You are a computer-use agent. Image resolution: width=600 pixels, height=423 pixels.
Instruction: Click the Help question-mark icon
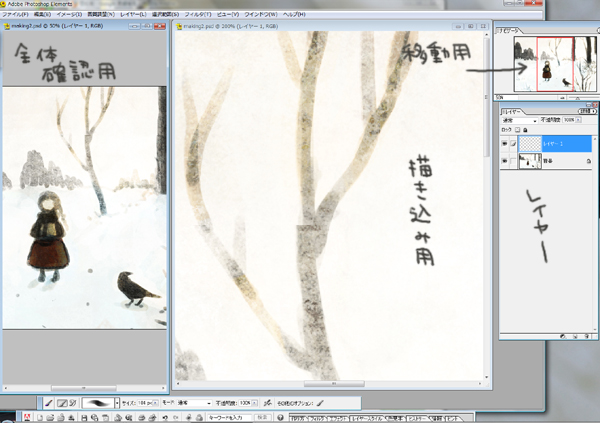click(x=280, y=418)
